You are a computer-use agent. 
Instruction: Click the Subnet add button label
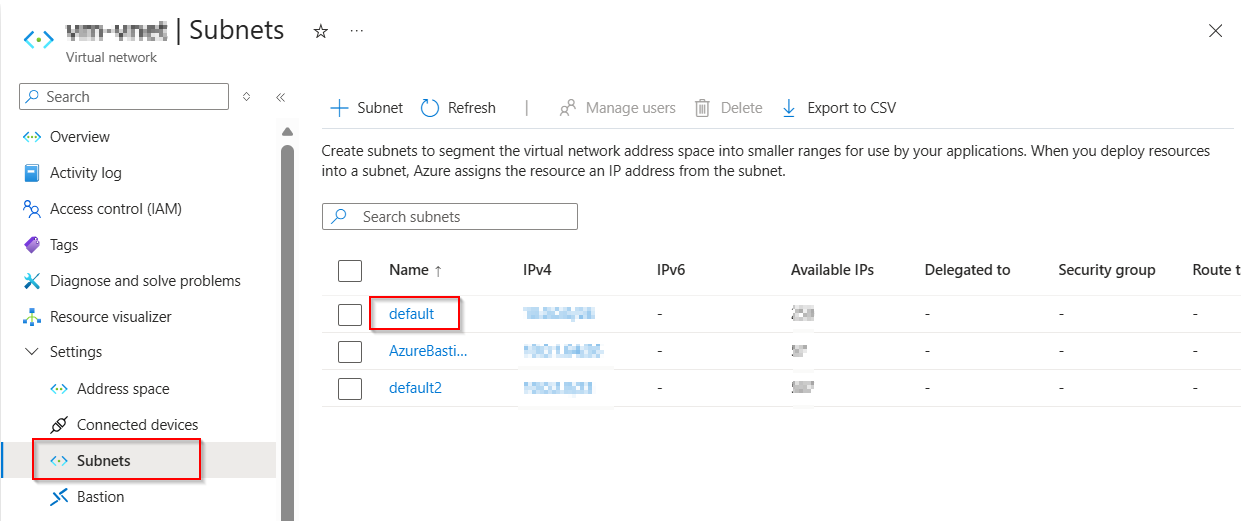click(380, 108)
